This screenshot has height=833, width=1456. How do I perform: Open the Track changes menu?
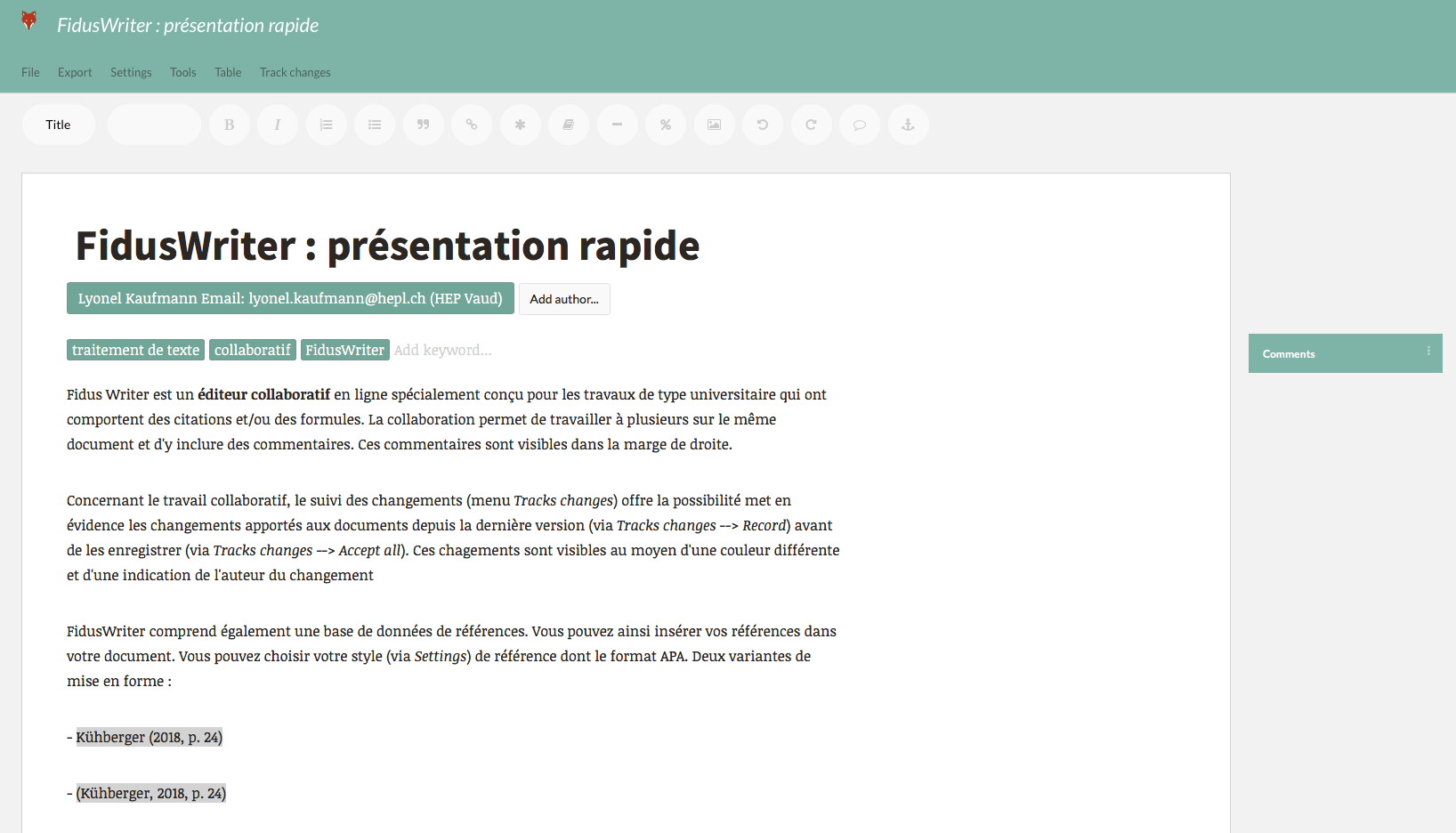pos(295,72)
